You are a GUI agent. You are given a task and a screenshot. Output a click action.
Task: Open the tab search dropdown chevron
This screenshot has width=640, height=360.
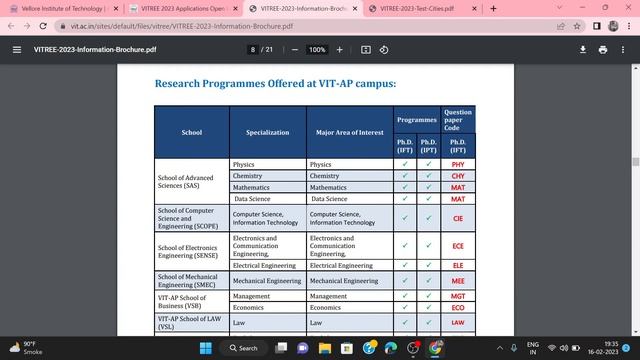point(560,8)
